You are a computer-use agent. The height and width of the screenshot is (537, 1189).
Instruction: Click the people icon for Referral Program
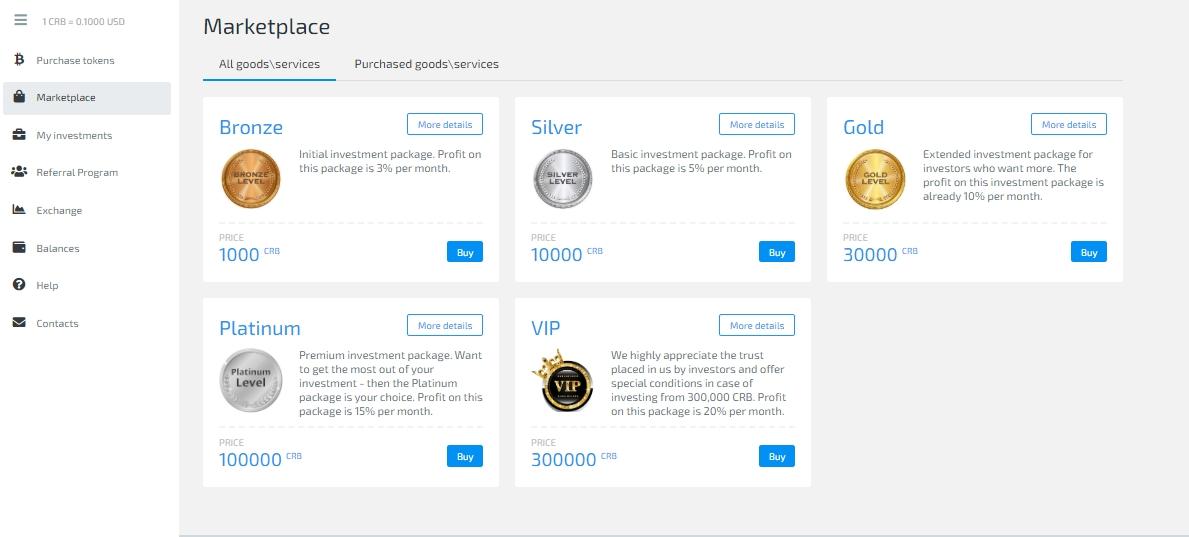(20, 172)
